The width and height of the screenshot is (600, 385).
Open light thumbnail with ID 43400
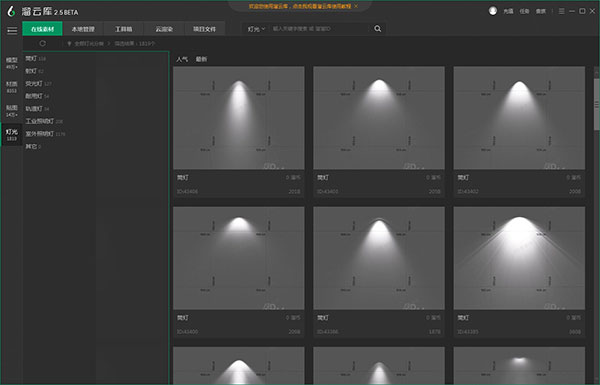tap(239, 258)
